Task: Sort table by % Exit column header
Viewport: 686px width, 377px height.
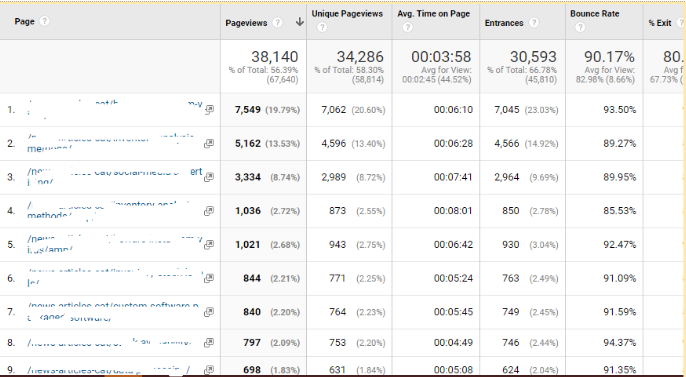Action: point(660,23)
